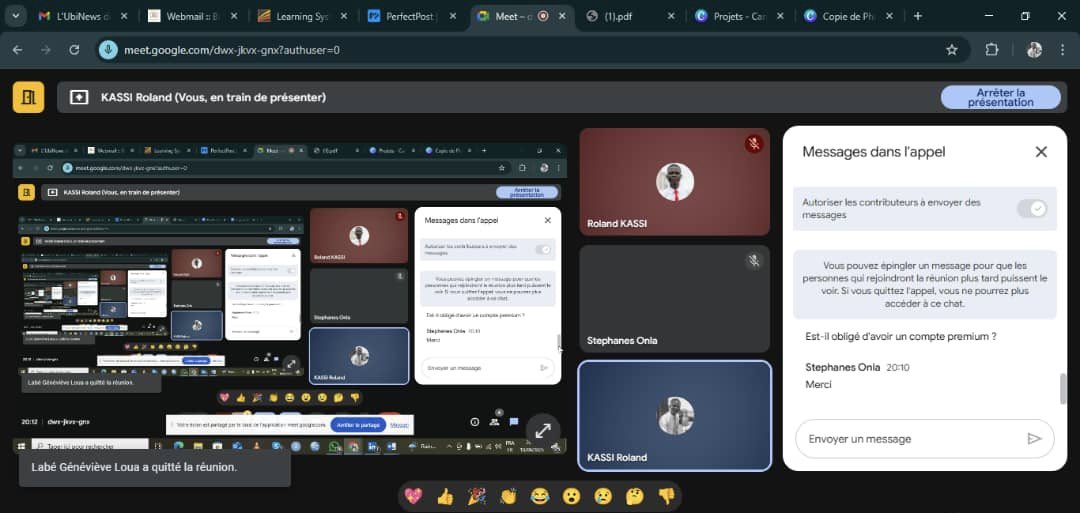Click the Stephanes Onla 20:10 message header

click(x=858, y=367)
